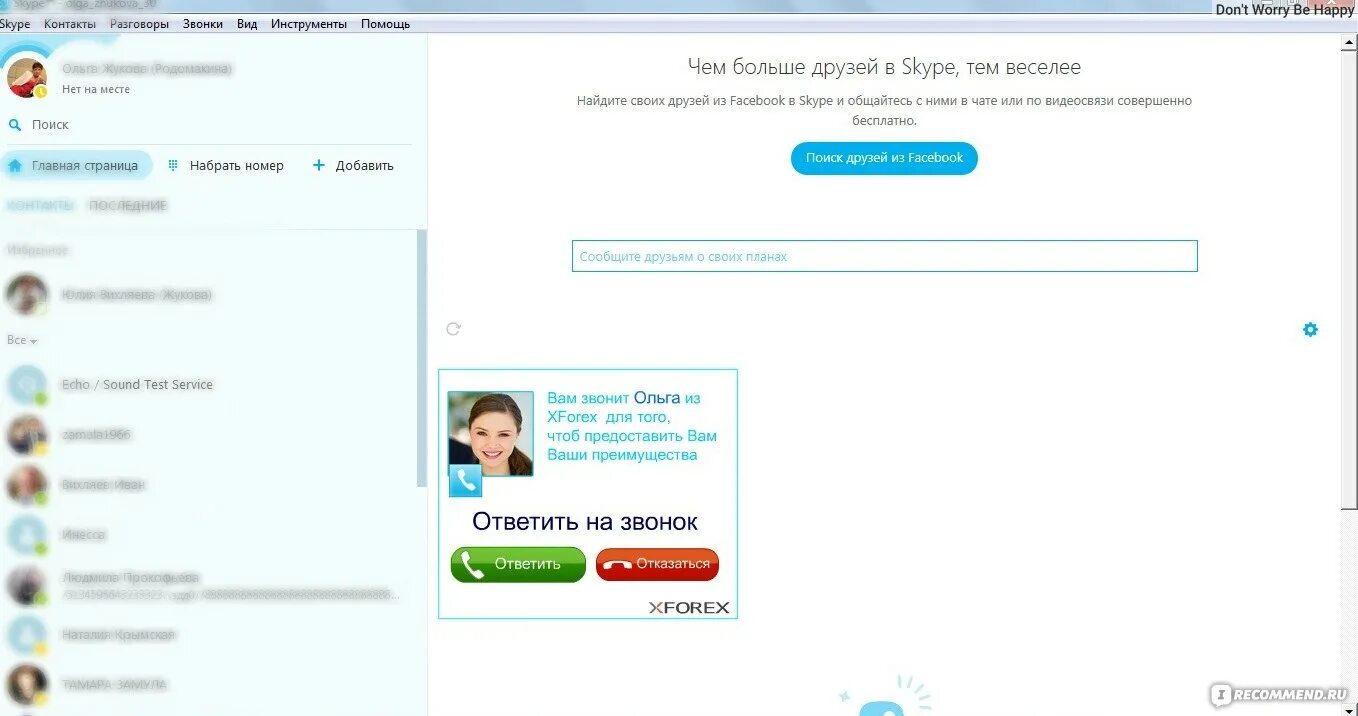
Task: Click the ТАМАРА ЗАМУЛА contact avatar
Action: (x=27, y=685)
